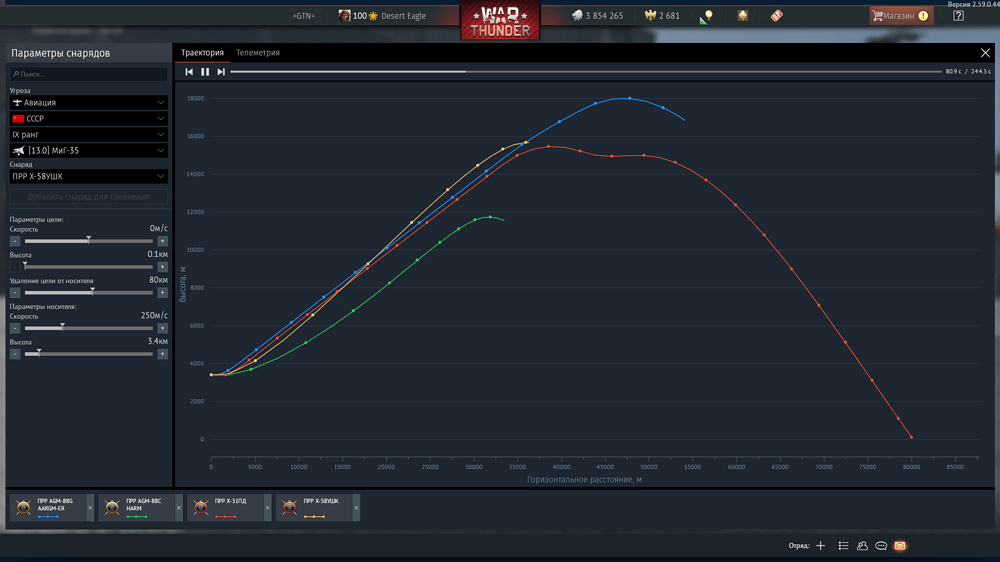Viewport: 1000px width, 562px height.
Task: Open the research points lightbulb icon
Action: click(x=707, y=17)
